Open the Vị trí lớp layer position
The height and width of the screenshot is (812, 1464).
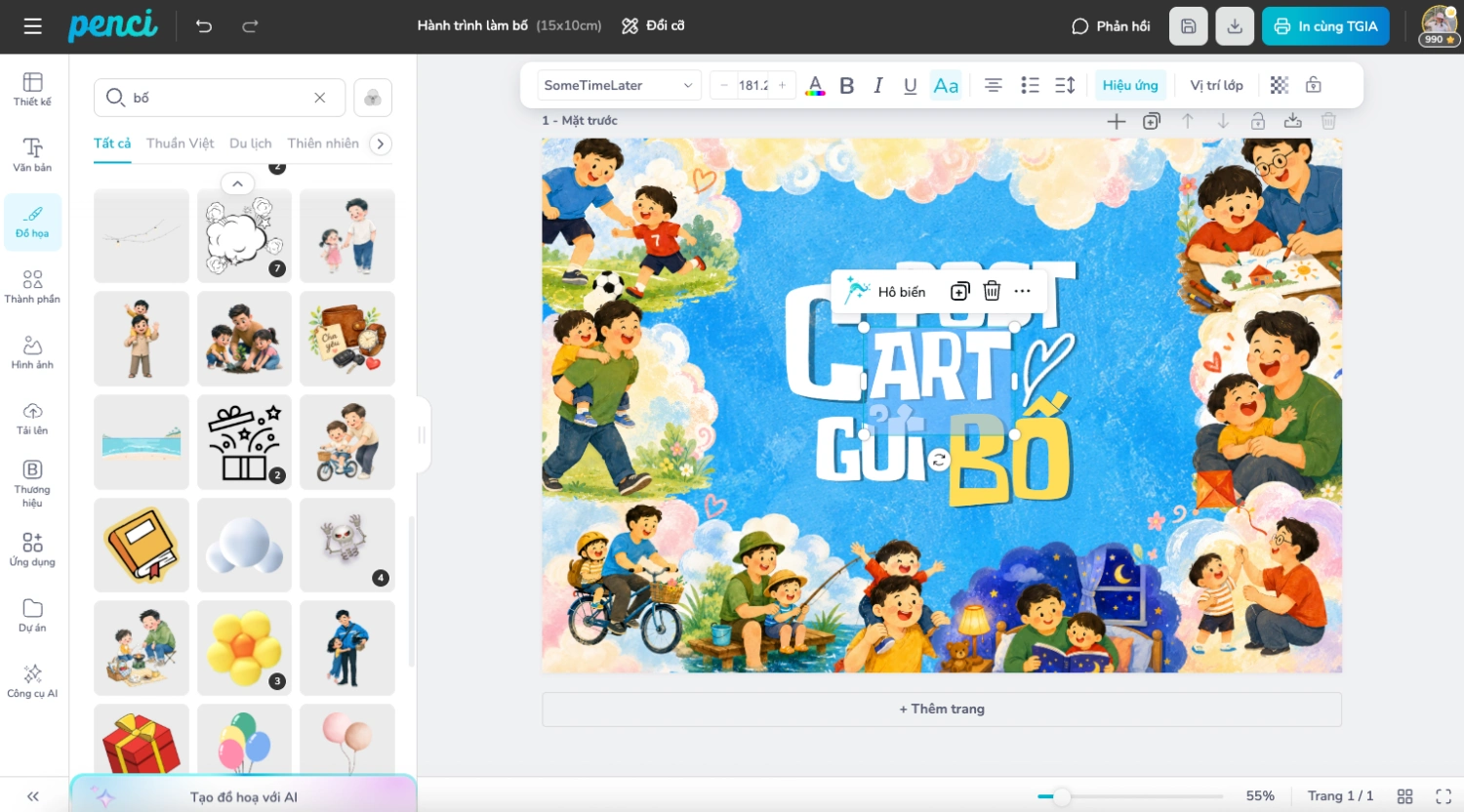pyautogui.click(x=1216, y=85)
